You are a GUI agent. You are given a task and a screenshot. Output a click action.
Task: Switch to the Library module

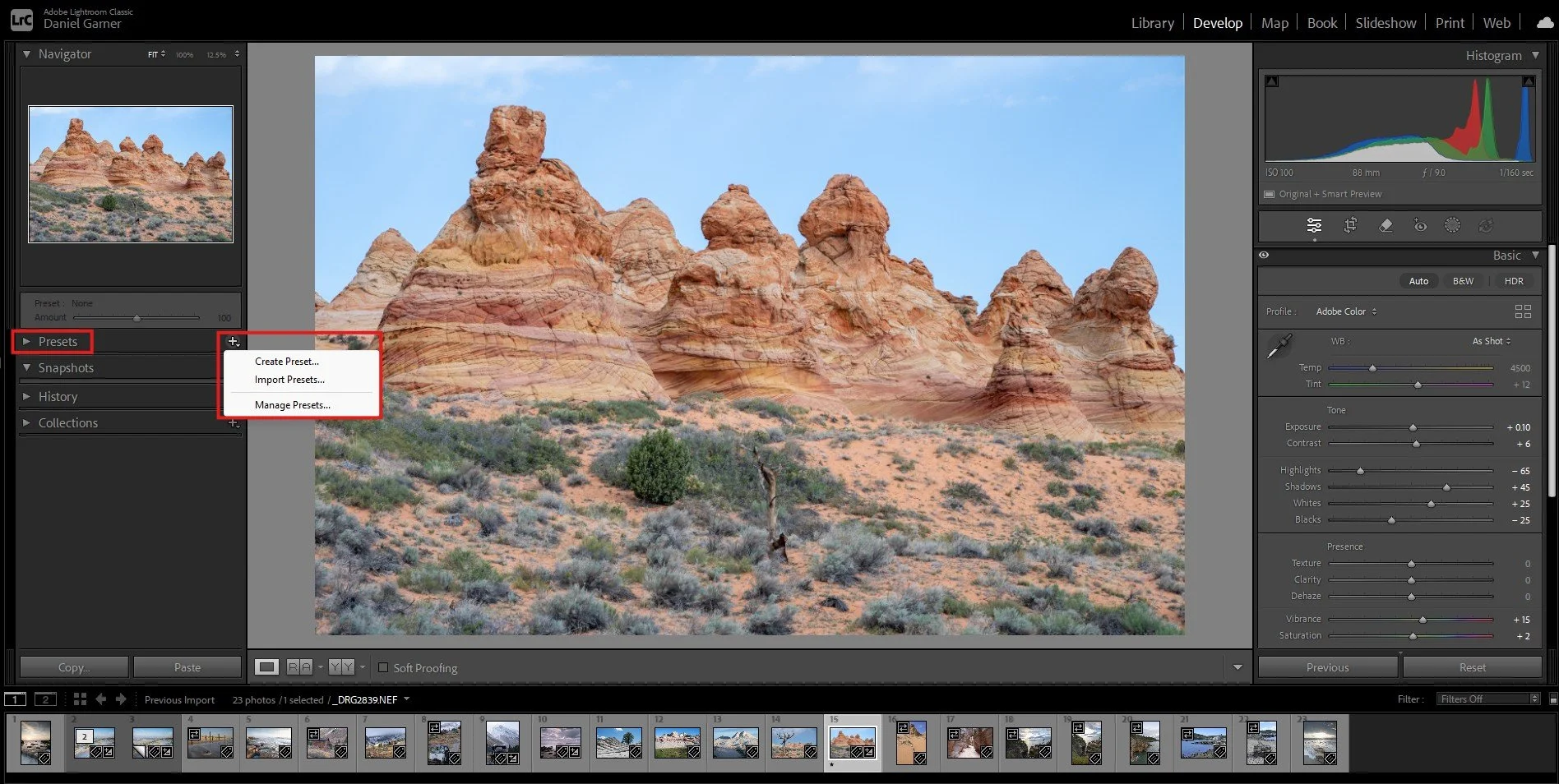[x=1152, y=23]
